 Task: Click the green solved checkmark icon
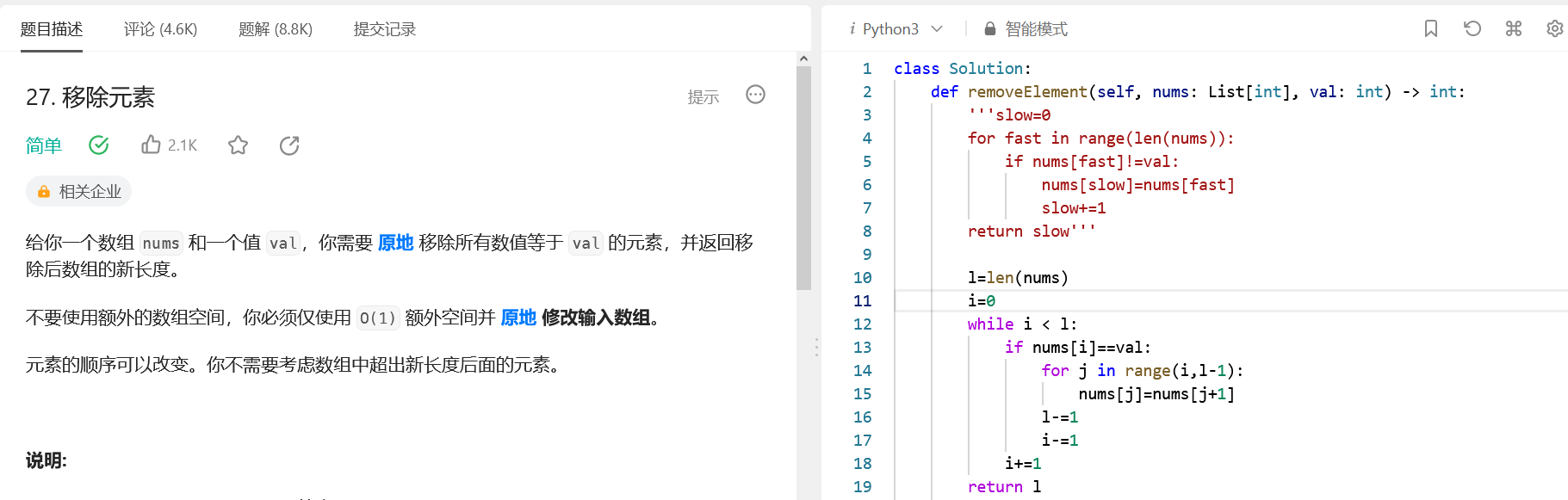(x=99, y=145)
